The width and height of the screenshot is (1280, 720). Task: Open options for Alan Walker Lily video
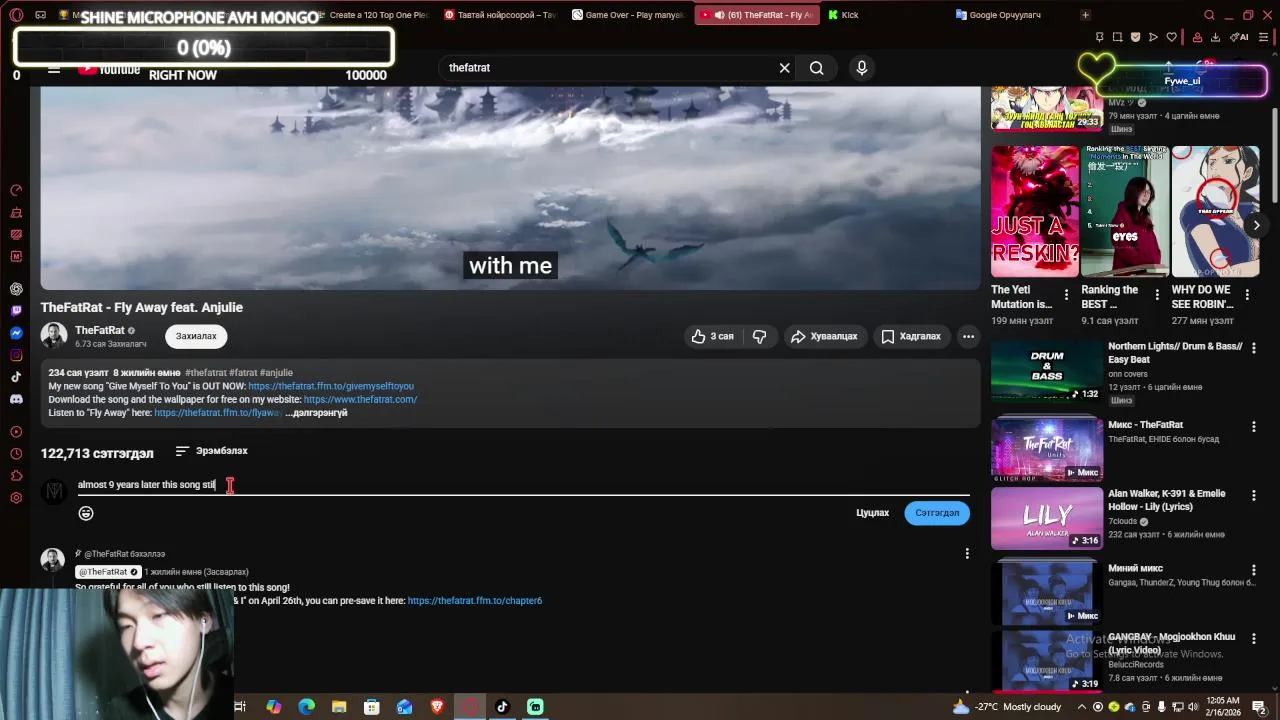[1253, 495]
